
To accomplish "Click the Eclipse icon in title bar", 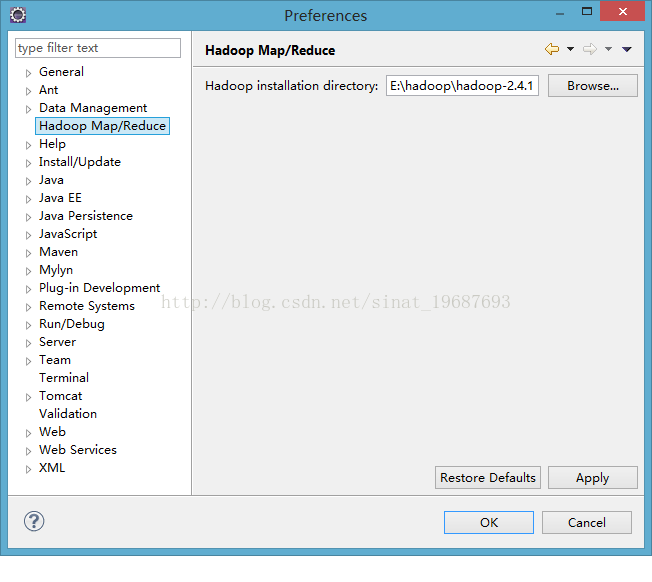I will tap(18, 15).
